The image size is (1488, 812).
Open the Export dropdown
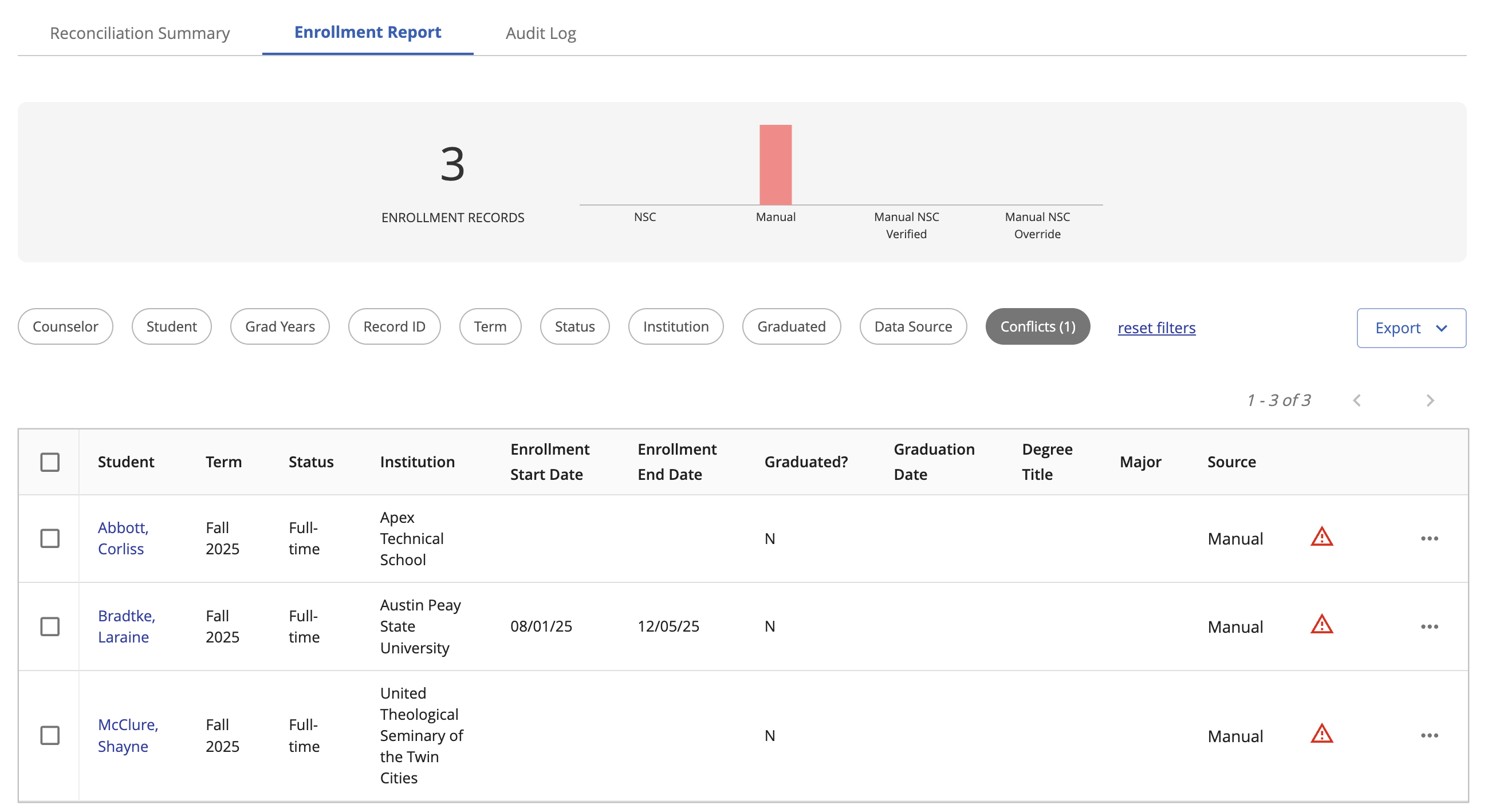1410,328
